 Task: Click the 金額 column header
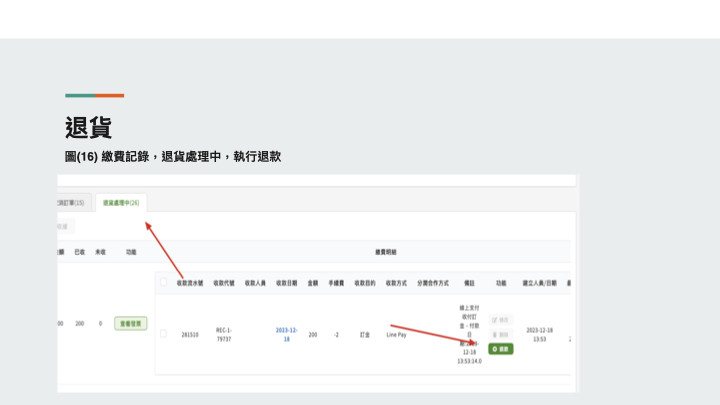tap(313, 283)
